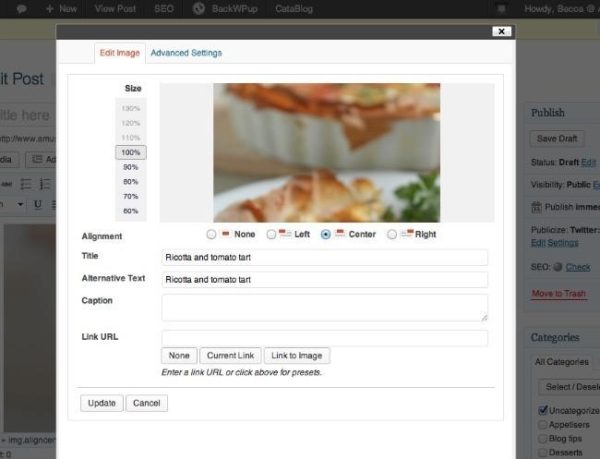The height and width of the screenshot is (459, 600).
Task: Click the calendar icon beside Publish immediately
Action: pos(536,206)
